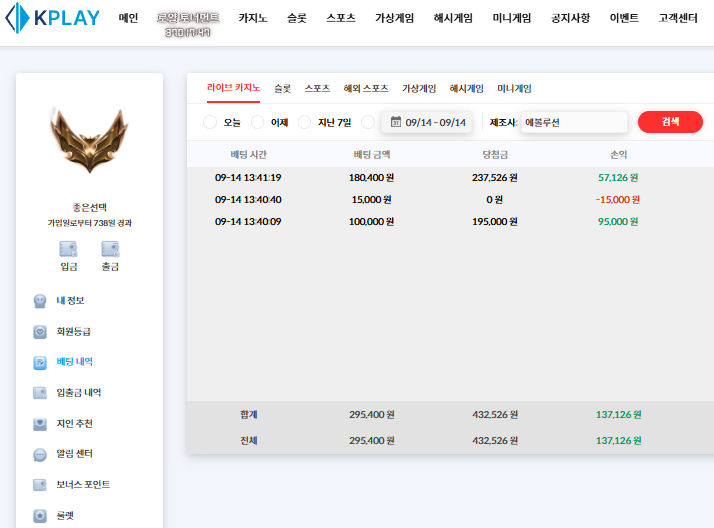Viewport: 714px width, 528px height.
Task: Switch to the 스포츠 history tab
Action: [317, 88]
